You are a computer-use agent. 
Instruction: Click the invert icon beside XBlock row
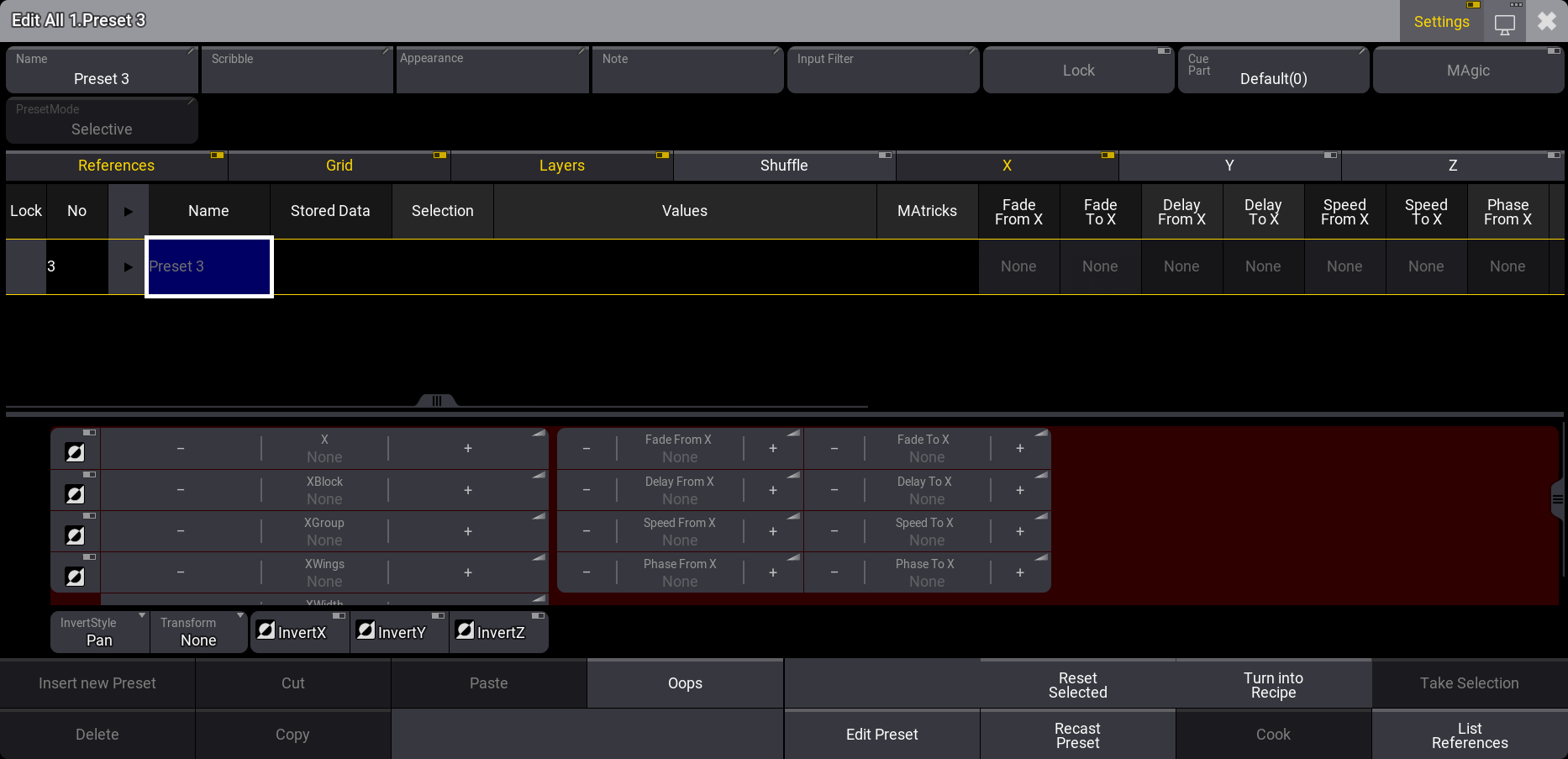pyautogui.click(x=75, y=493)
